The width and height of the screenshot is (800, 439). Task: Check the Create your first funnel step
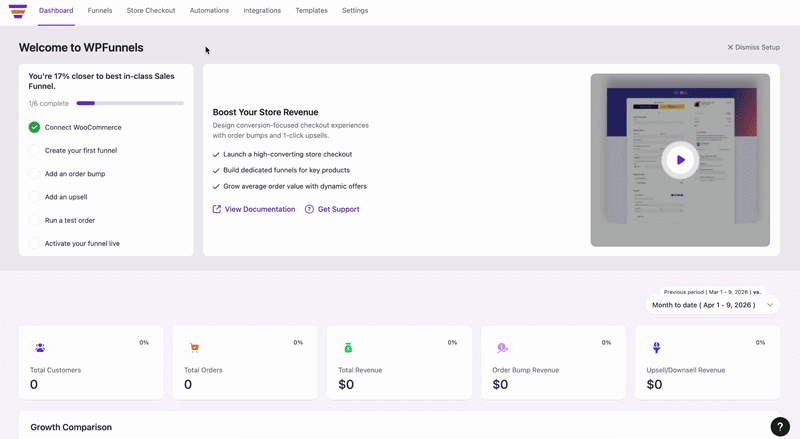pyautogui.click(x=35, y=150)
